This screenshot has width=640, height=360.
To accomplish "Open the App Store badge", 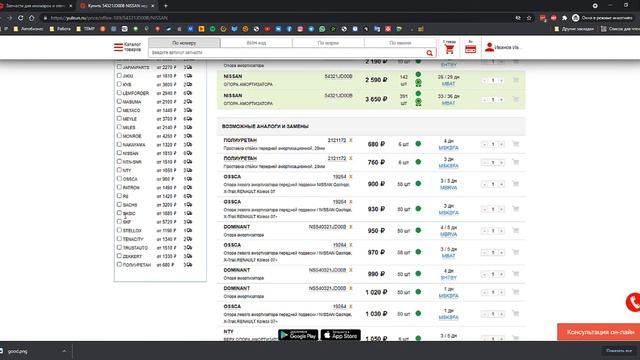I will pos(340,335).
